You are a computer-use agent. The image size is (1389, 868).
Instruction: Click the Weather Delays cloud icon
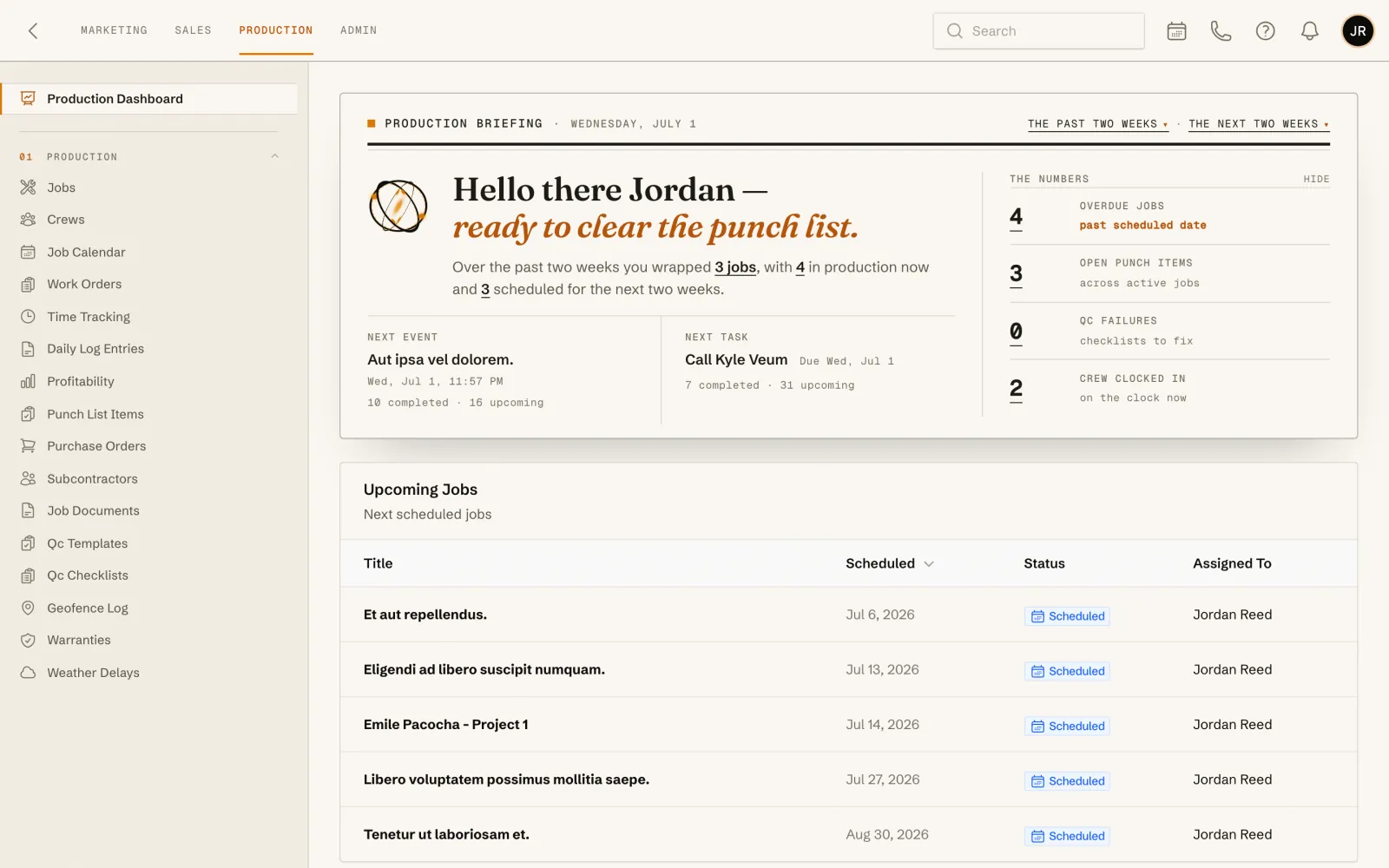(x=28, y=673)
